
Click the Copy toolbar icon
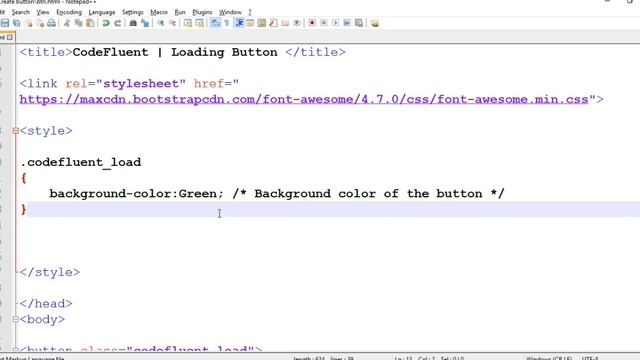coord(78,23)
